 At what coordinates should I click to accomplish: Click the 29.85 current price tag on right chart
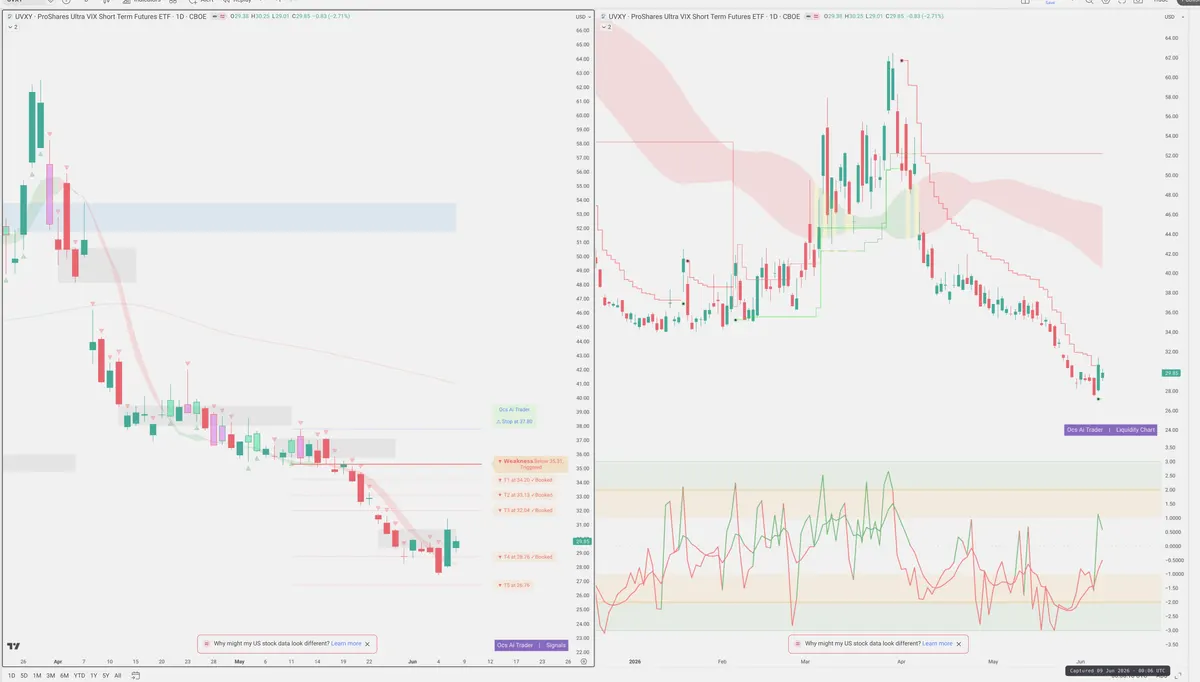tap(1173, 373)
